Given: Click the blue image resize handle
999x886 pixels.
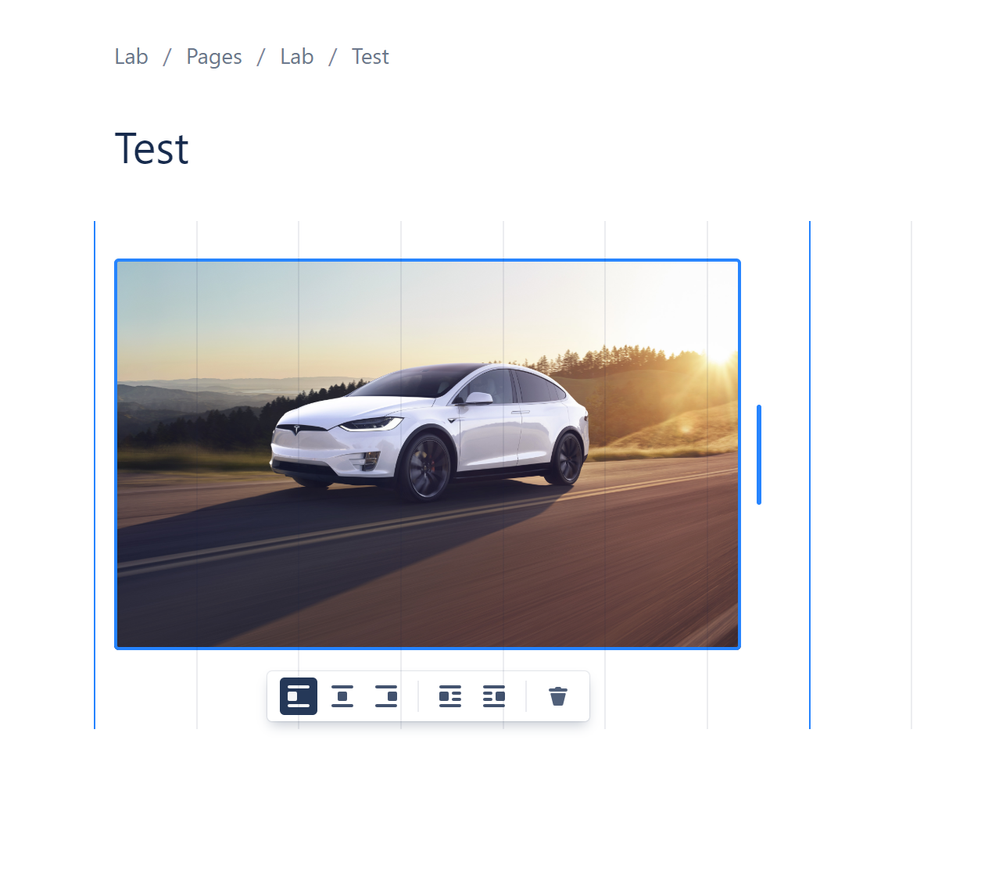Looking at the screenshot, I should [760, 453].
